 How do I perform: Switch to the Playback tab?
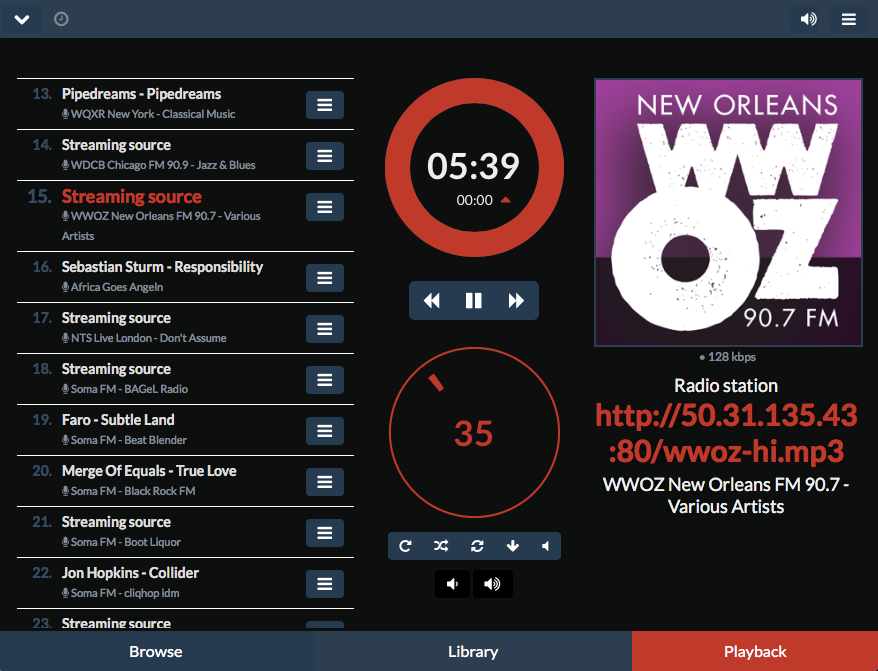pos(755,651)
